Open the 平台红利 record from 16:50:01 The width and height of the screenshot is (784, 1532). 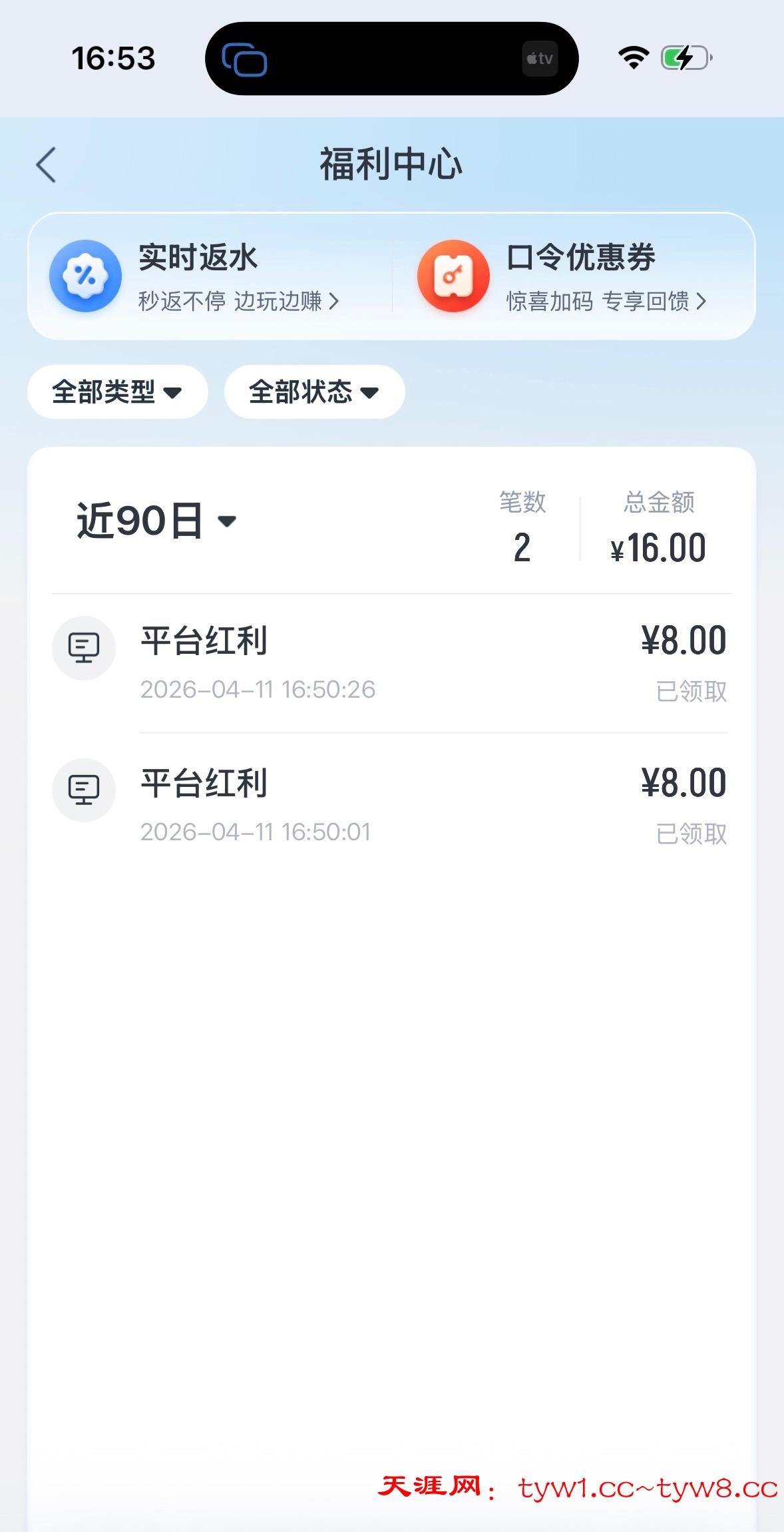(x=433, y=806)
